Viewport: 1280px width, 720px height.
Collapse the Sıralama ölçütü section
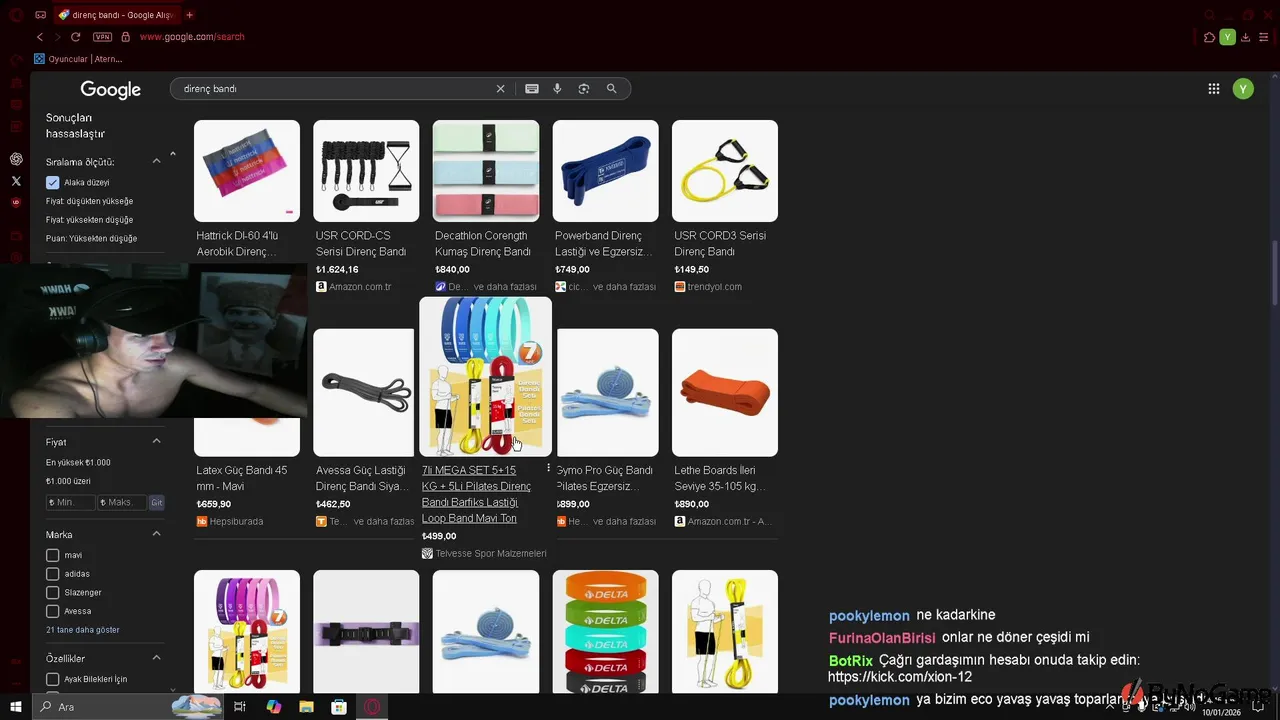[x=156, y=161]
